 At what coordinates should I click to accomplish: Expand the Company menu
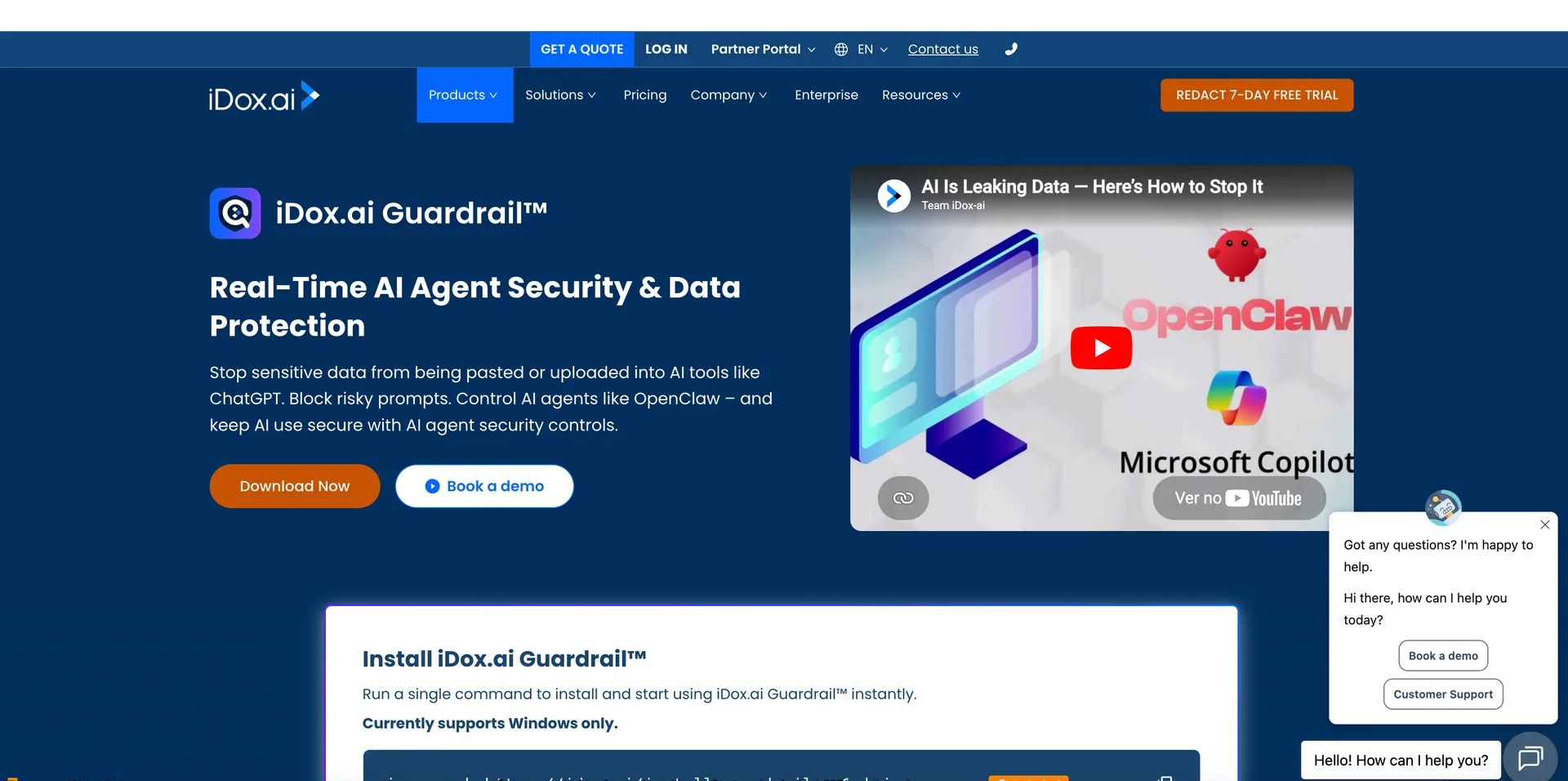728,95
